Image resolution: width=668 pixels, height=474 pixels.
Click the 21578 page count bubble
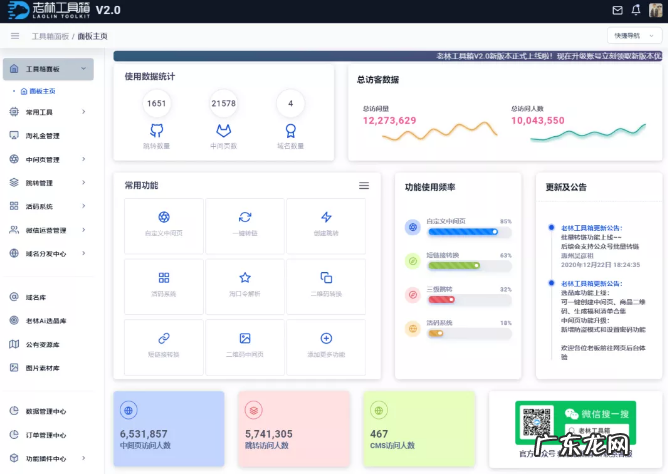223,103
